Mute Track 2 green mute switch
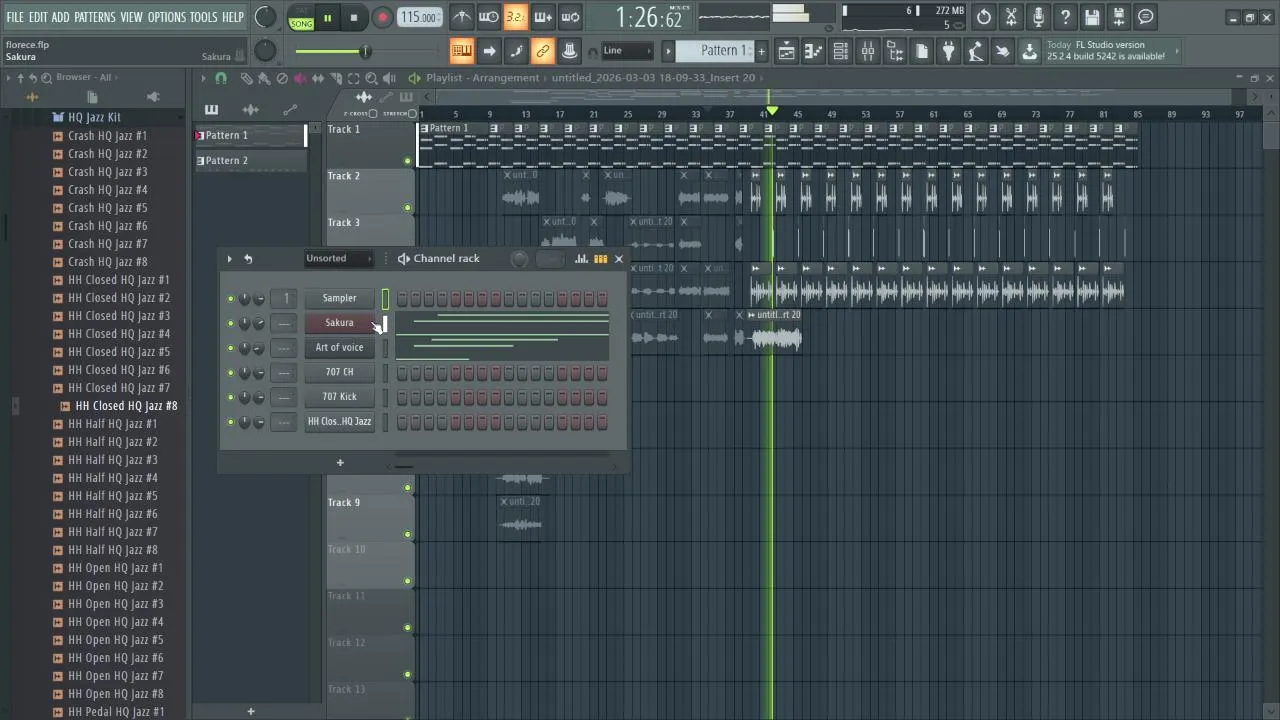Image resolution: width=1280 pixels, height=720 pixels. click(407, 208)
